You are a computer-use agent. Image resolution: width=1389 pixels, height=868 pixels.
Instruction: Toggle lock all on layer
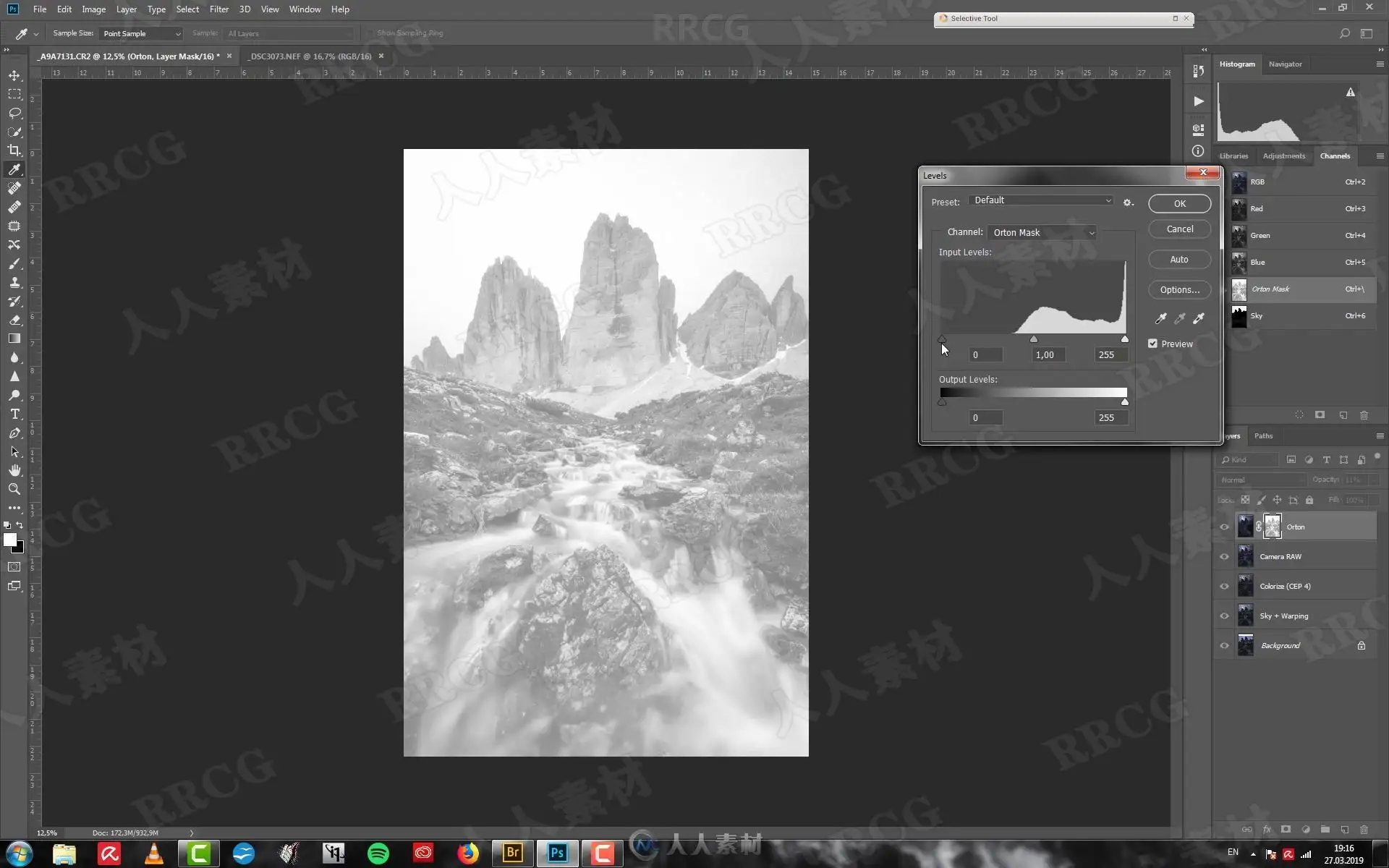click(x=1309, y=500)
